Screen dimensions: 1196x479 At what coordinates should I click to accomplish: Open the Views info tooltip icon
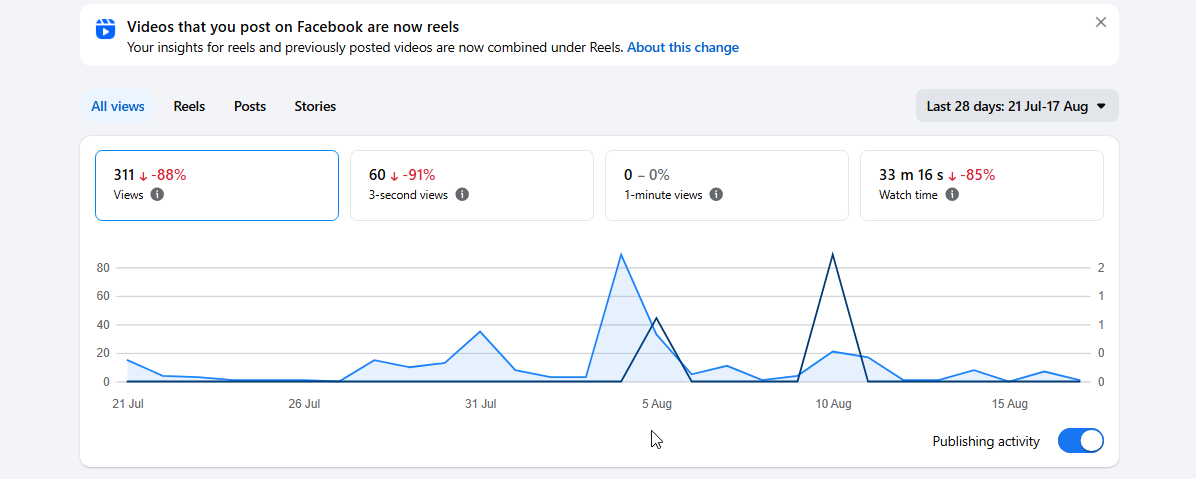tap(157, 194)
